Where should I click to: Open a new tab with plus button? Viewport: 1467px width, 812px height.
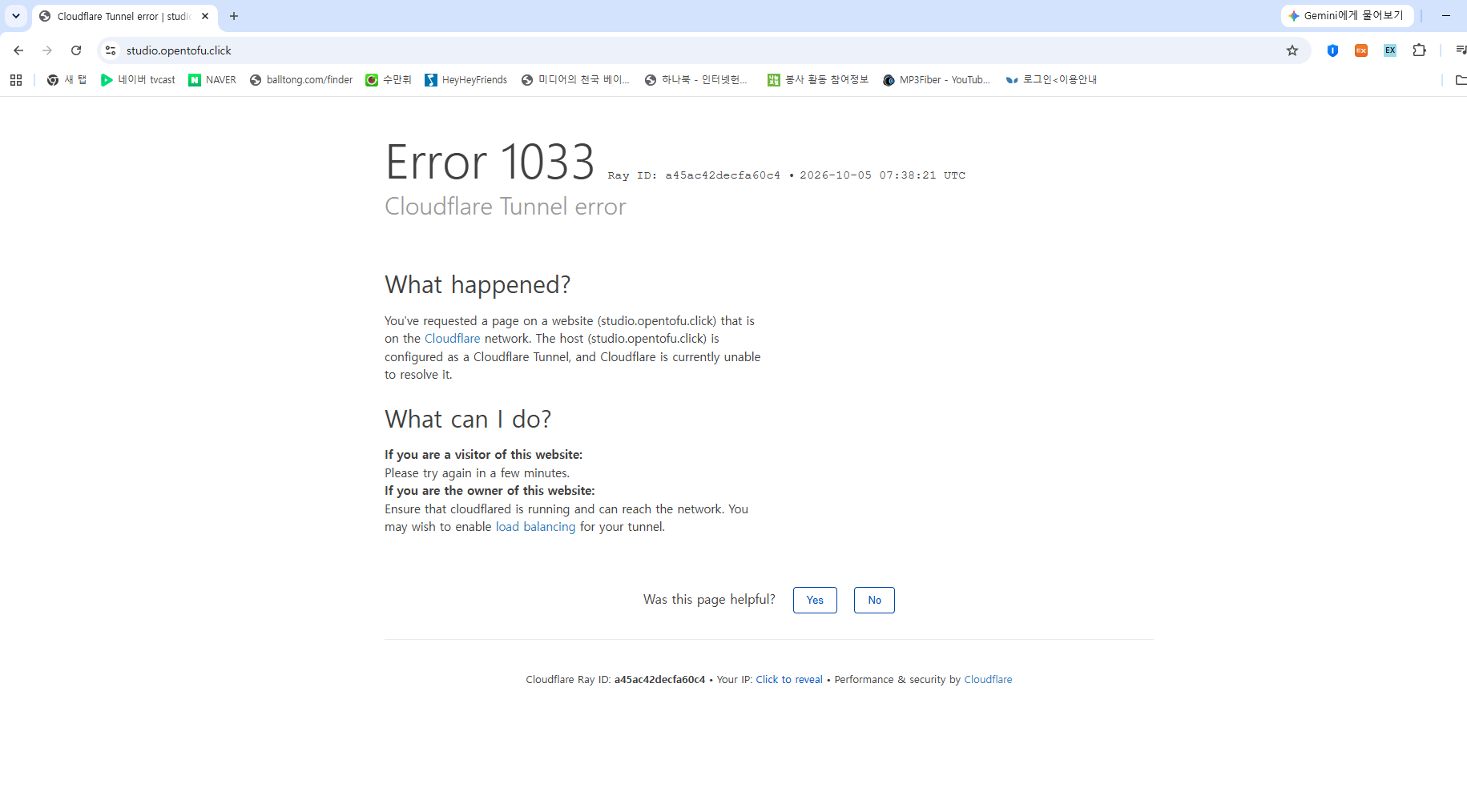click(x=234, y=16)
